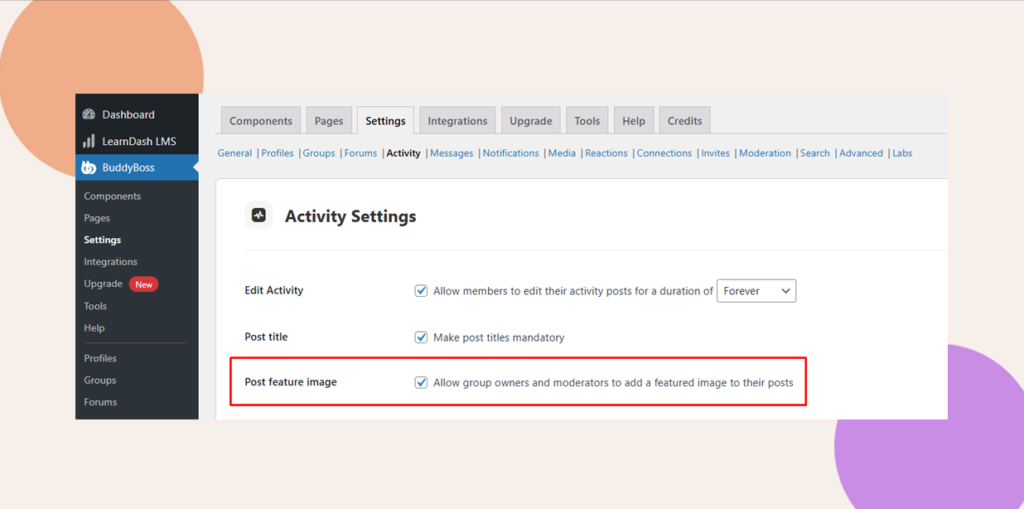1024x509 pixels.
Task: Open the Moderation settings sub-link
Action: tap(765, 153)
